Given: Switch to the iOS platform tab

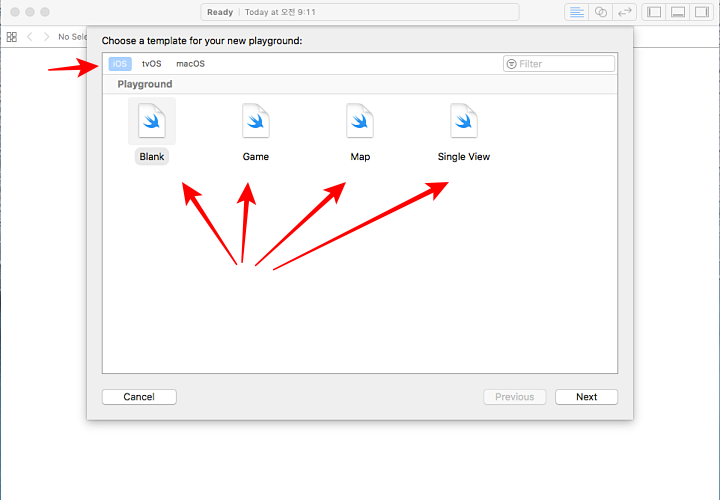Looking at the screenshot, I should tap(120, 64).
